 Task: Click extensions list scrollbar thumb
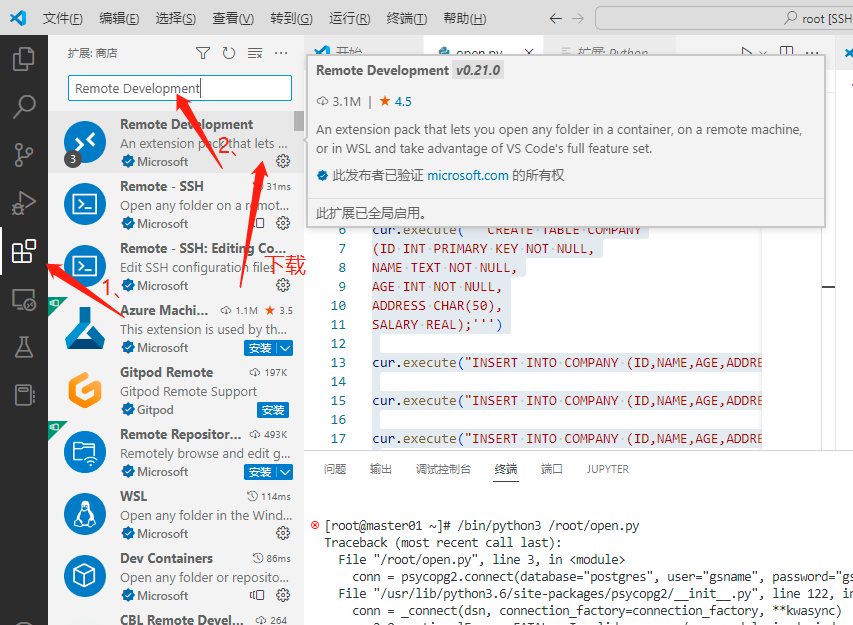click(x=299, y=121)
